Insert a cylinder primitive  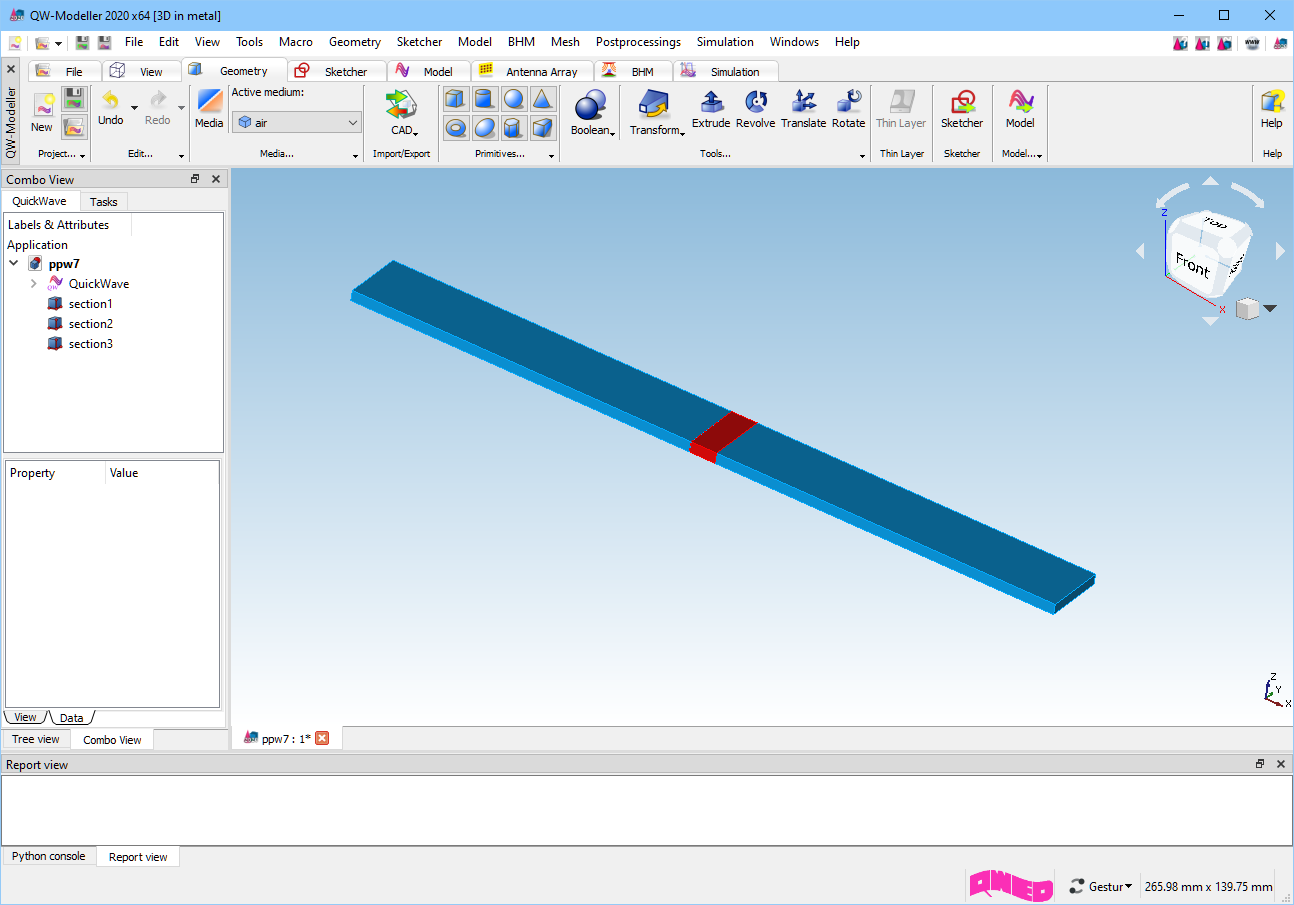[485, 99]
